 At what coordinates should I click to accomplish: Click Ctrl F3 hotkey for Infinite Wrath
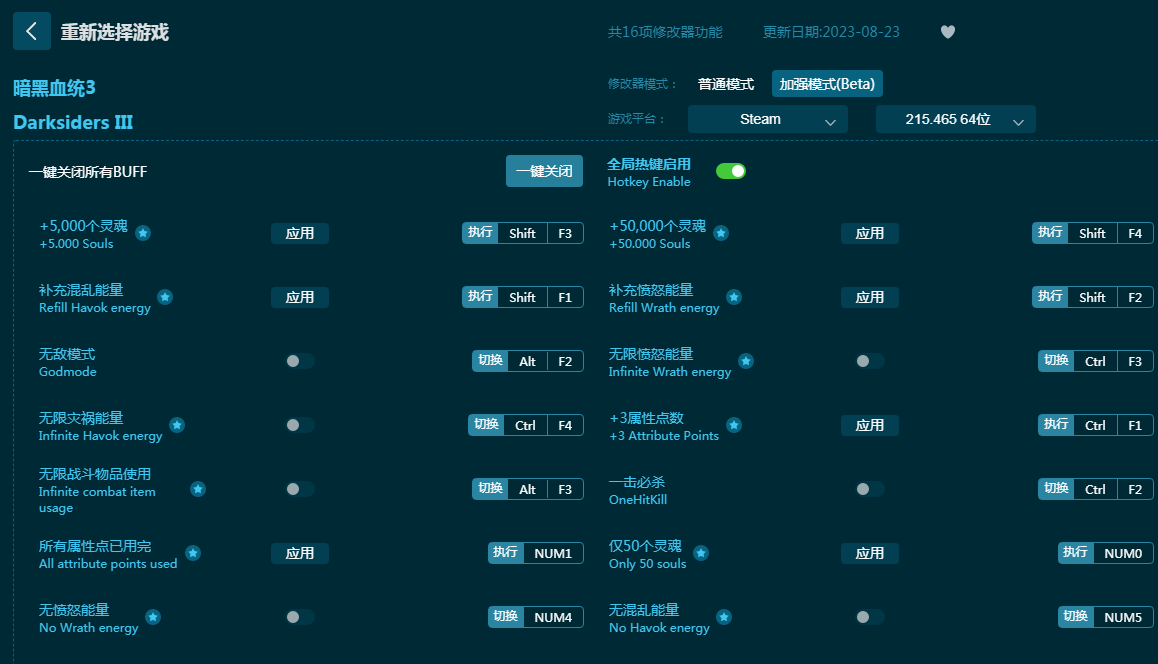pos(1095,361)
